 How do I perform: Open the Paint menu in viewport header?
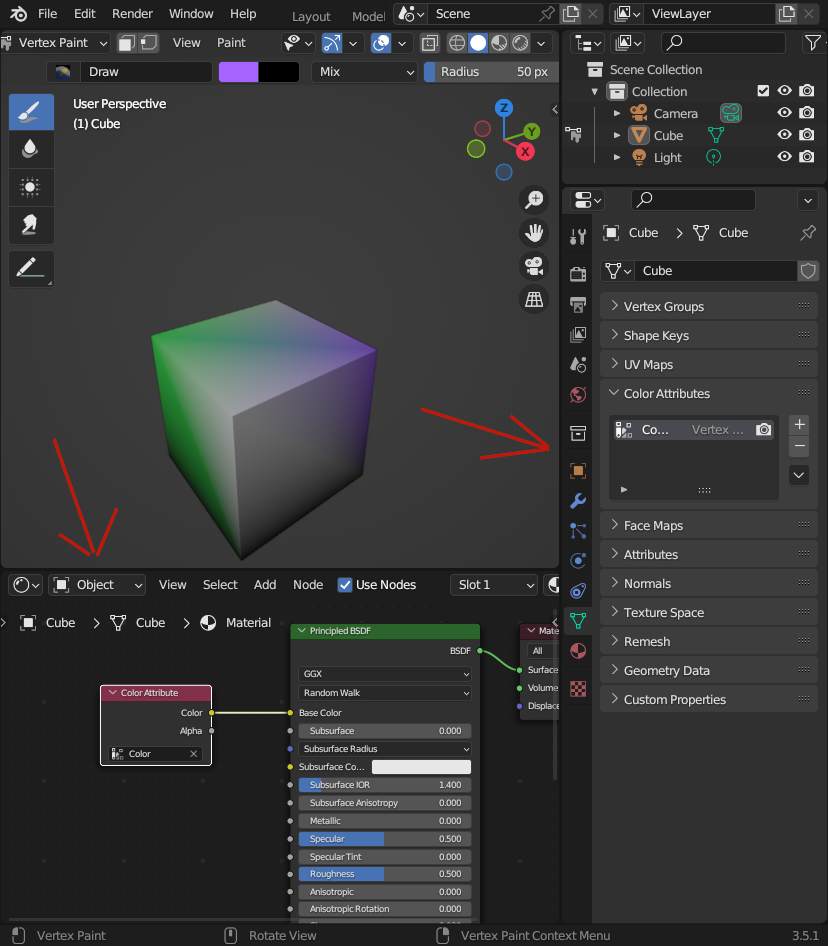tap(231, 43)
